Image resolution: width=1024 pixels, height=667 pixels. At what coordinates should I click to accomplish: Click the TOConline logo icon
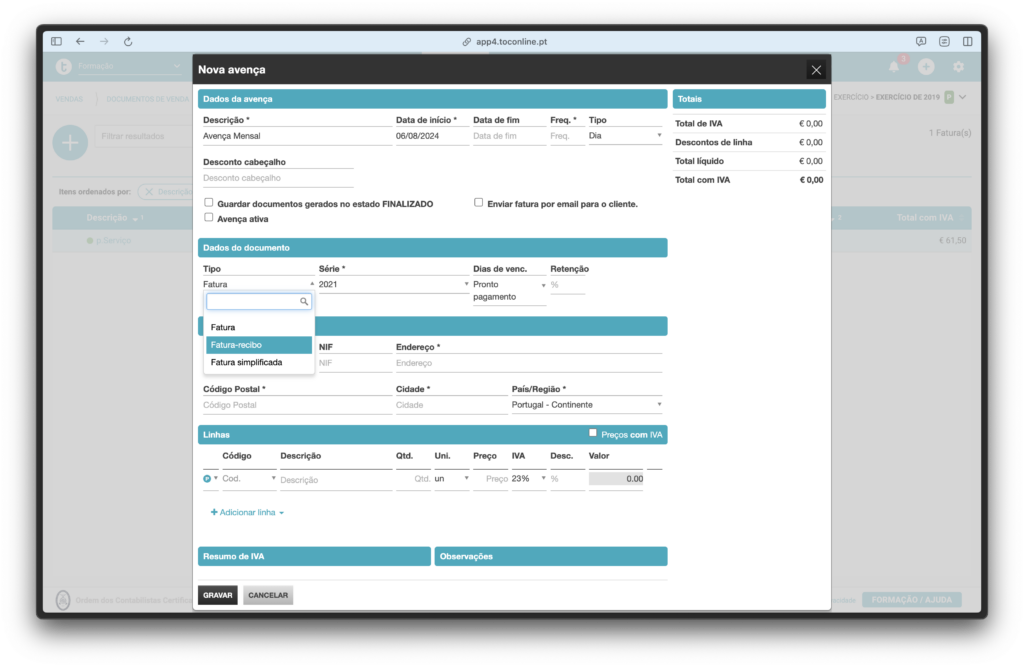click(x=63, y=66)
